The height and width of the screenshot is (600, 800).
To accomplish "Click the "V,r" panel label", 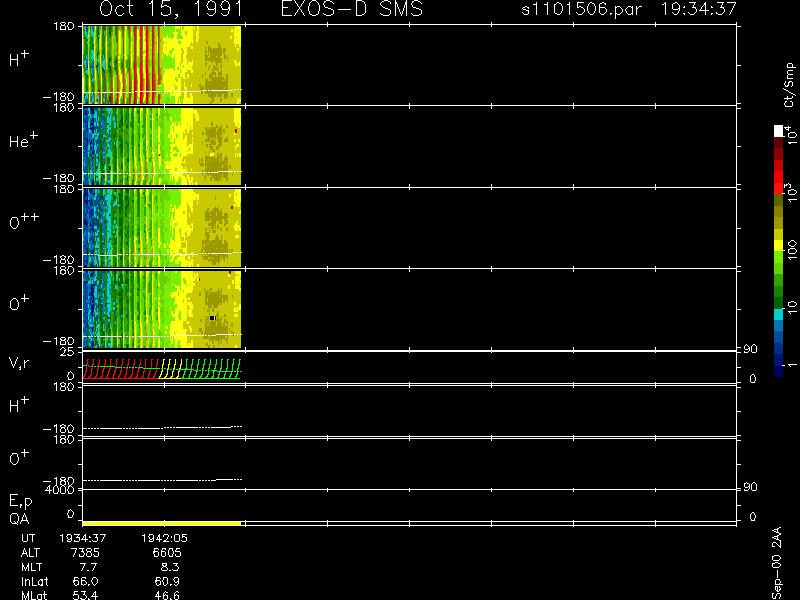I will [19, 363].
